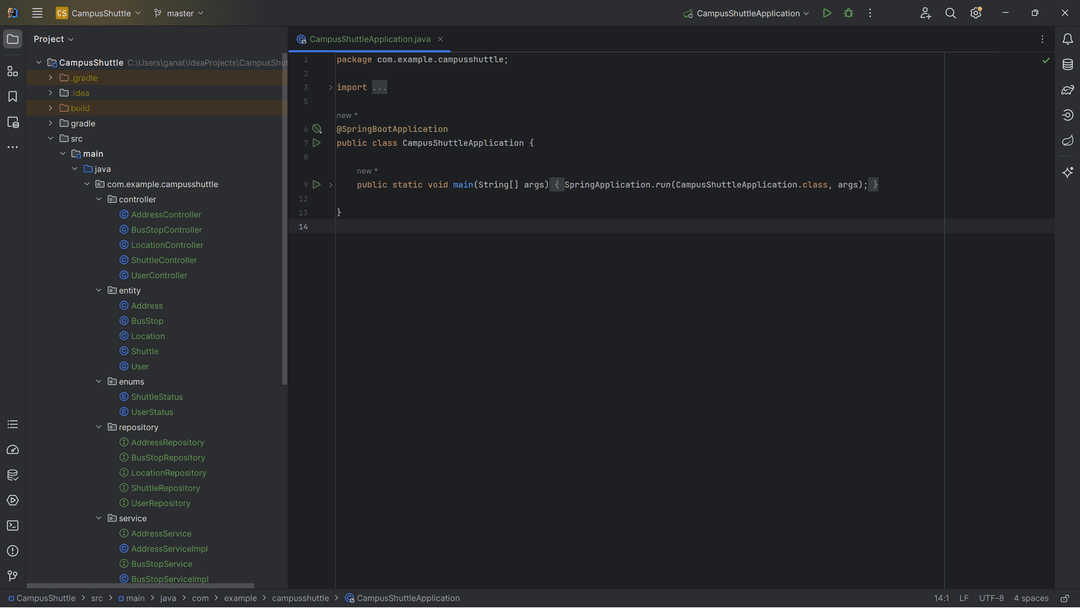Screen dimensions: 1080x608
Task: Open the Terminal tool window
Action: pos(12,525)
